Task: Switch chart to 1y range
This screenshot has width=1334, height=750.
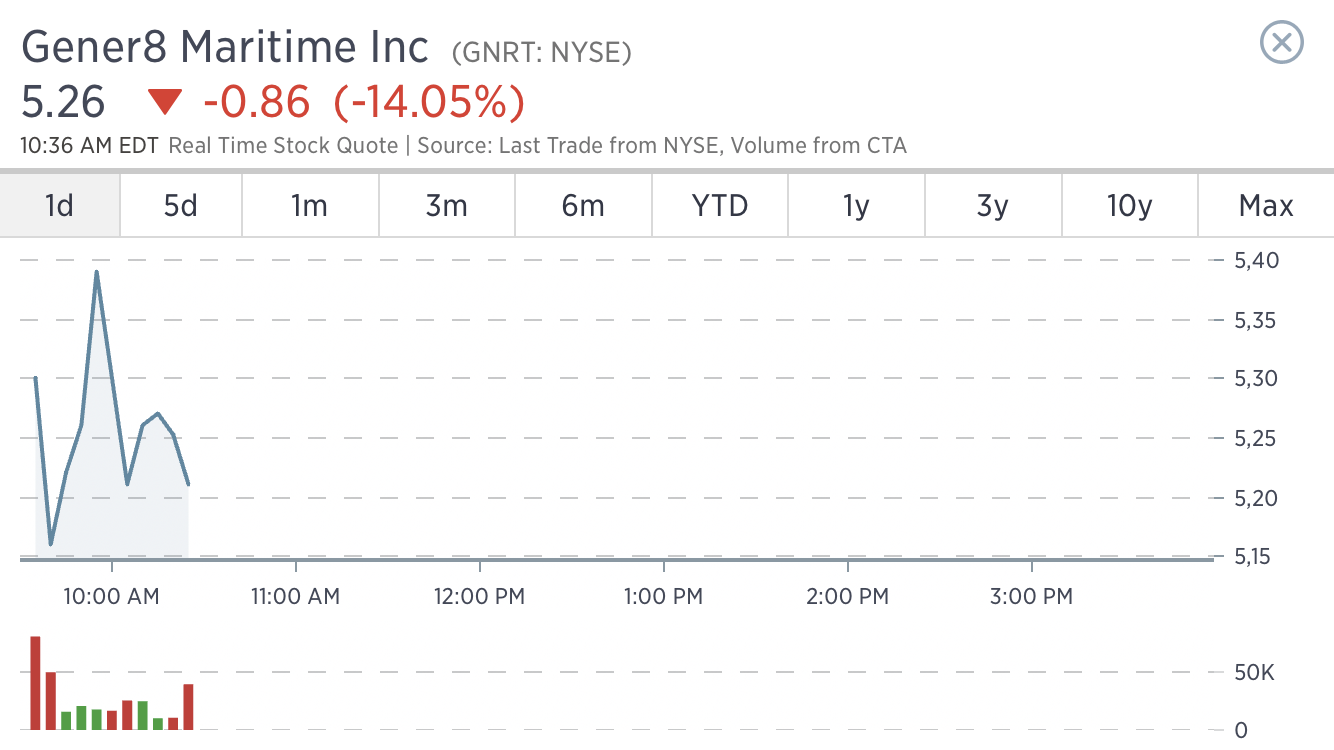Action: [x=857, y=206]
